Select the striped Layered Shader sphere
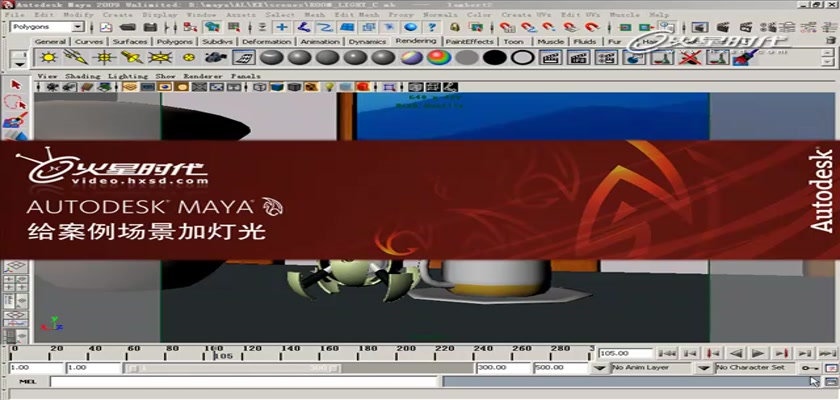Screen dimensions: 840x400 [411, 57]
